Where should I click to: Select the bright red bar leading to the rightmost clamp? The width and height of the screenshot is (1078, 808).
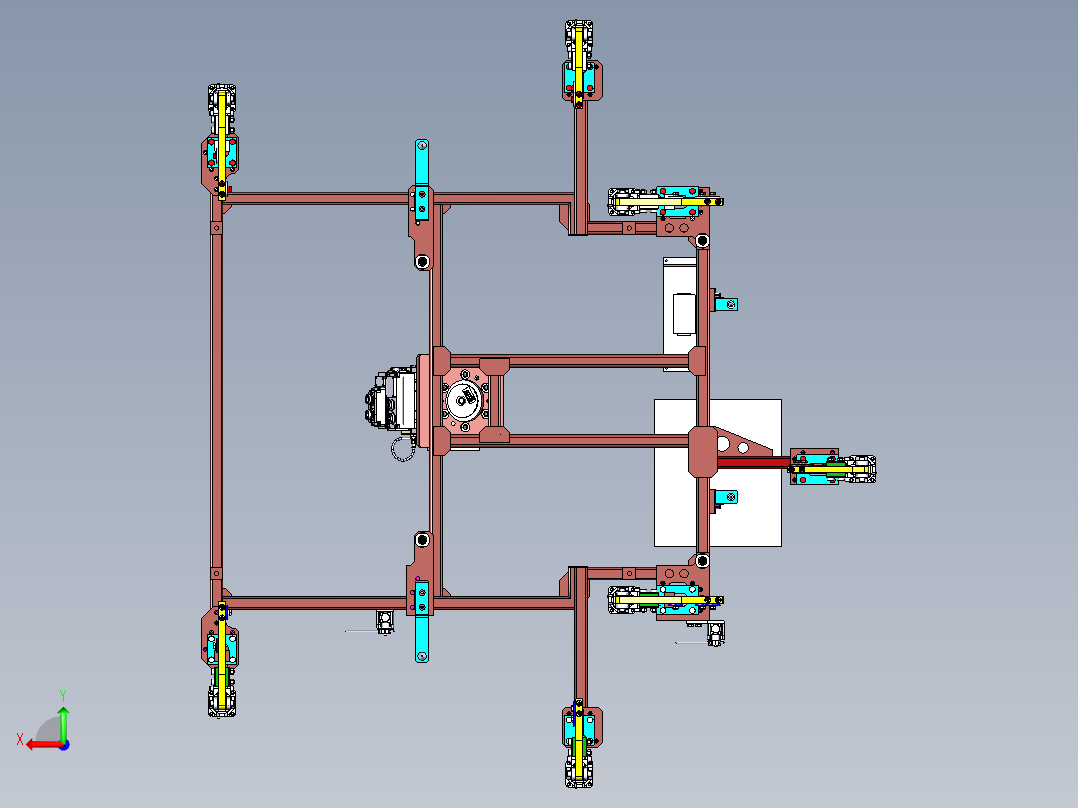coord(754,462)
